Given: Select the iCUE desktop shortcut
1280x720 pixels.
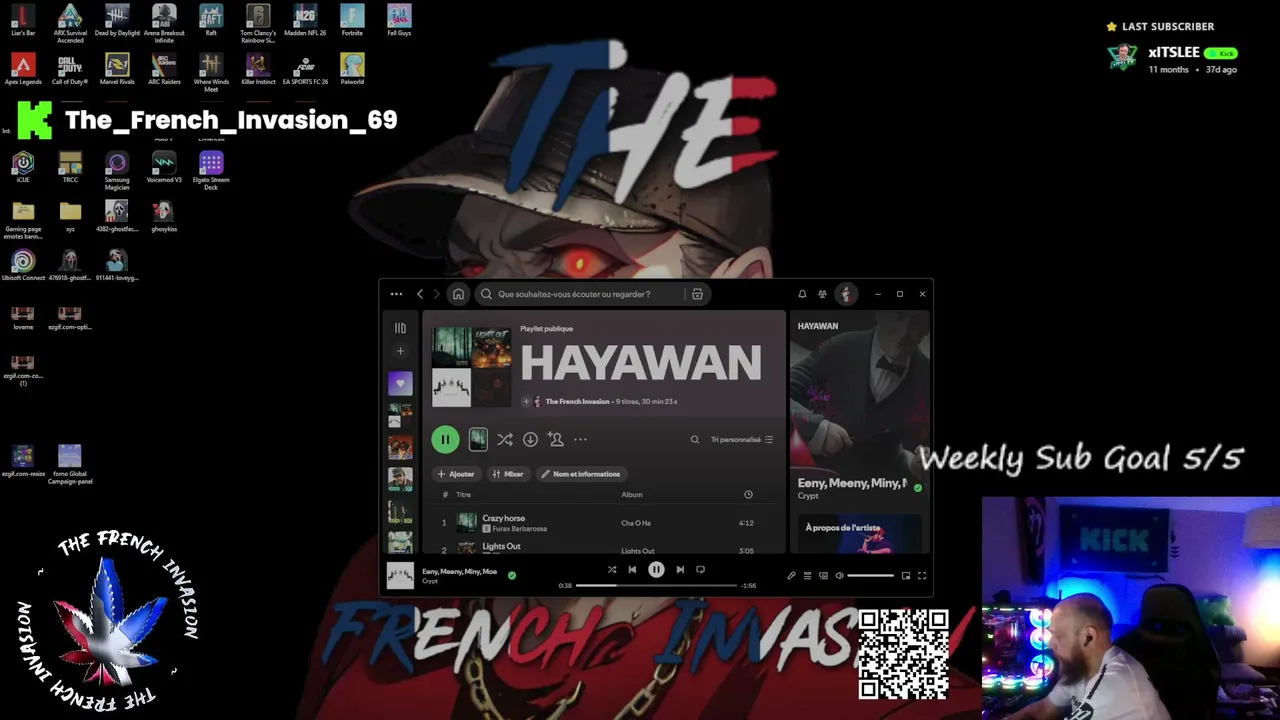Looking at the screenshot, I should click(23, 167).
